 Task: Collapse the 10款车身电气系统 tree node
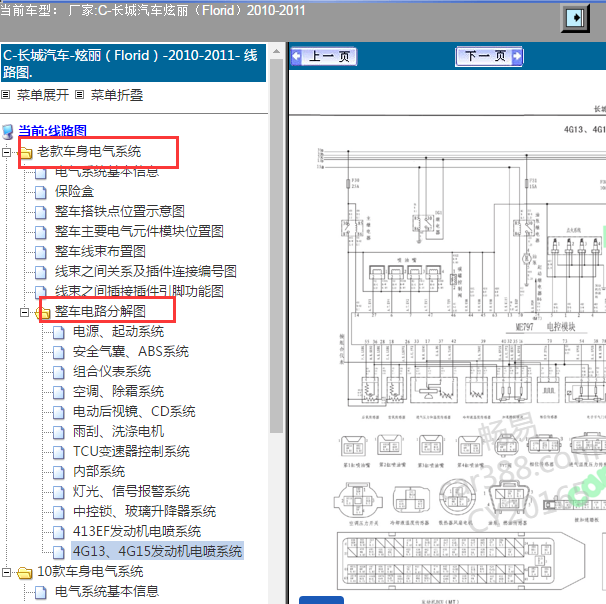click(6, 573)
